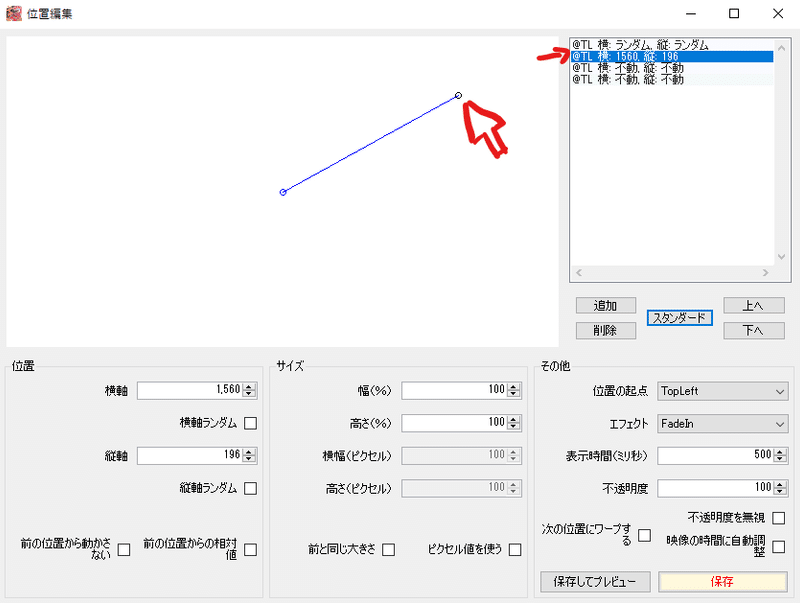Image resolution: width=800 pixels, height=603 pixels.
Task: Select the black endpoint node on canvas
Action: click(x=458, y=95)
